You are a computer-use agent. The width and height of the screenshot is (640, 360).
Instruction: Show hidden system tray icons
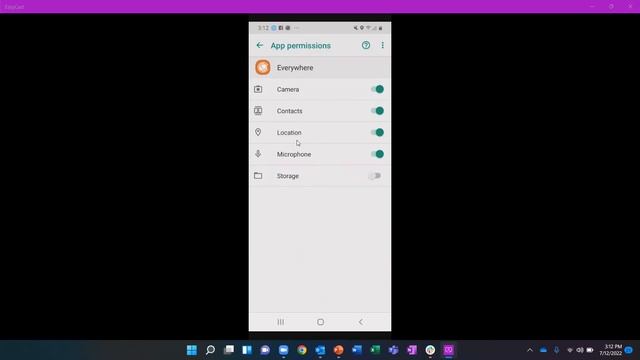(530, 350)
